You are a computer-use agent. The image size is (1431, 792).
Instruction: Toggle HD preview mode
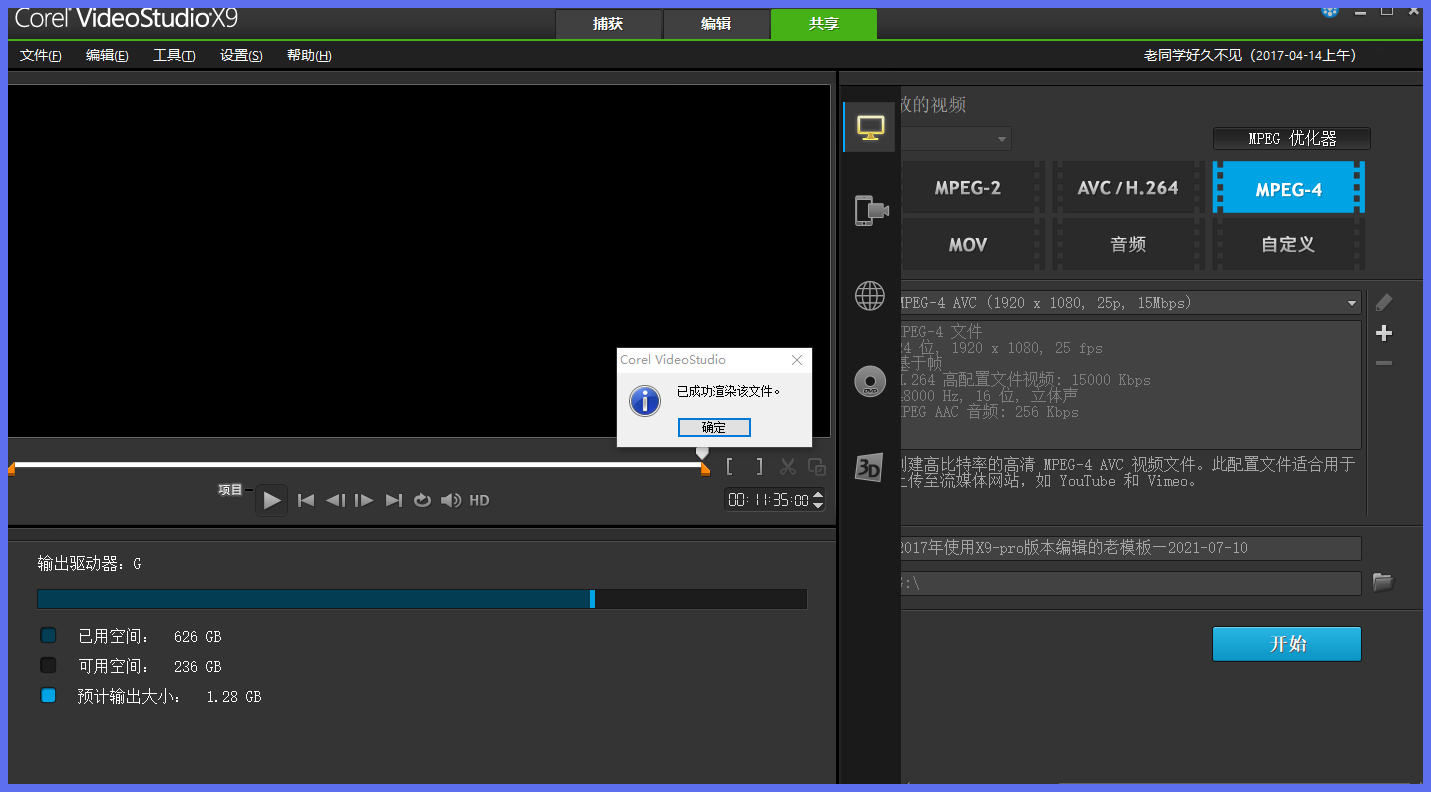[479, 500]
